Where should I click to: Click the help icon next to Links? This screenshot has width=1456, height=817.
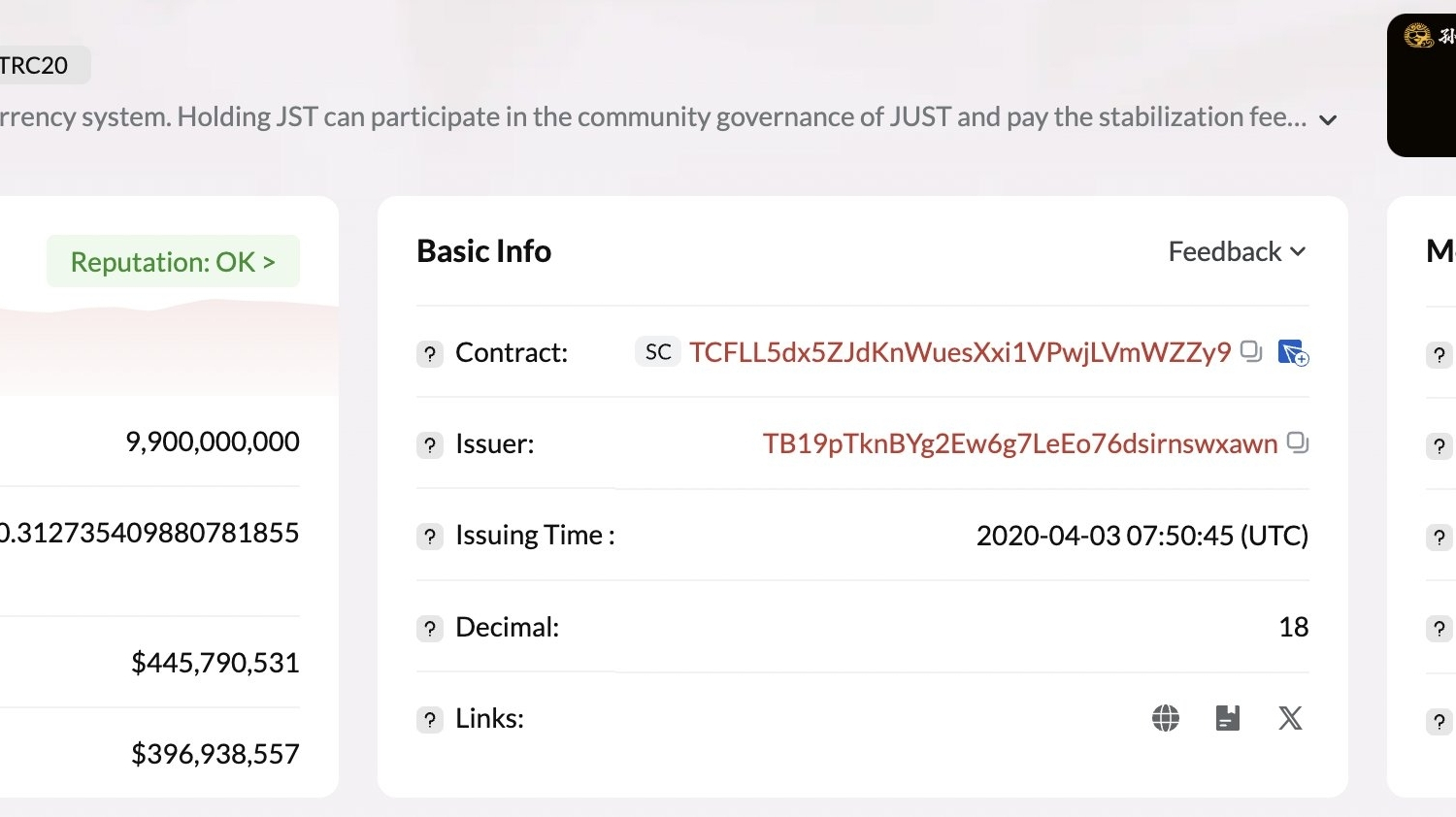point(430,719)
